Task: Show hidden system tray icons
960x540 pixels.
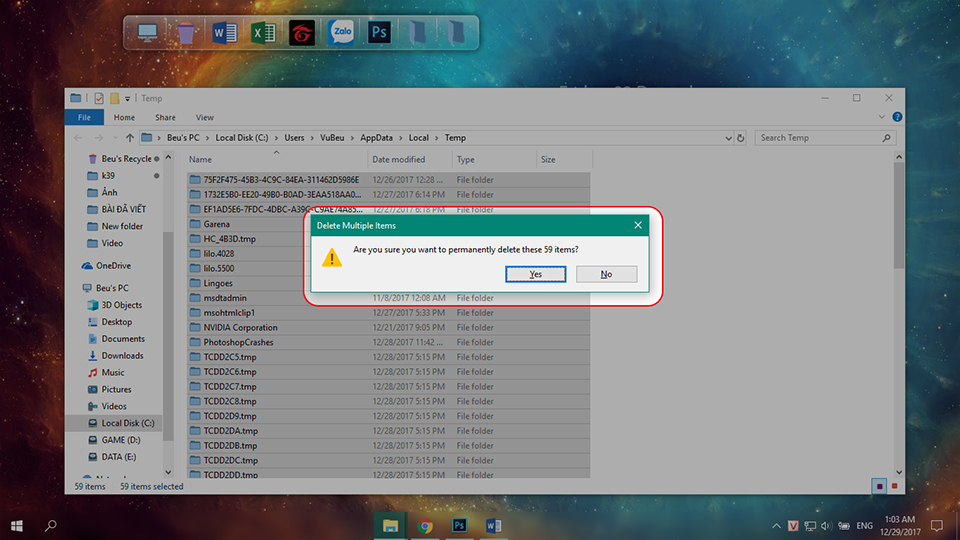Action: [776, 525]
